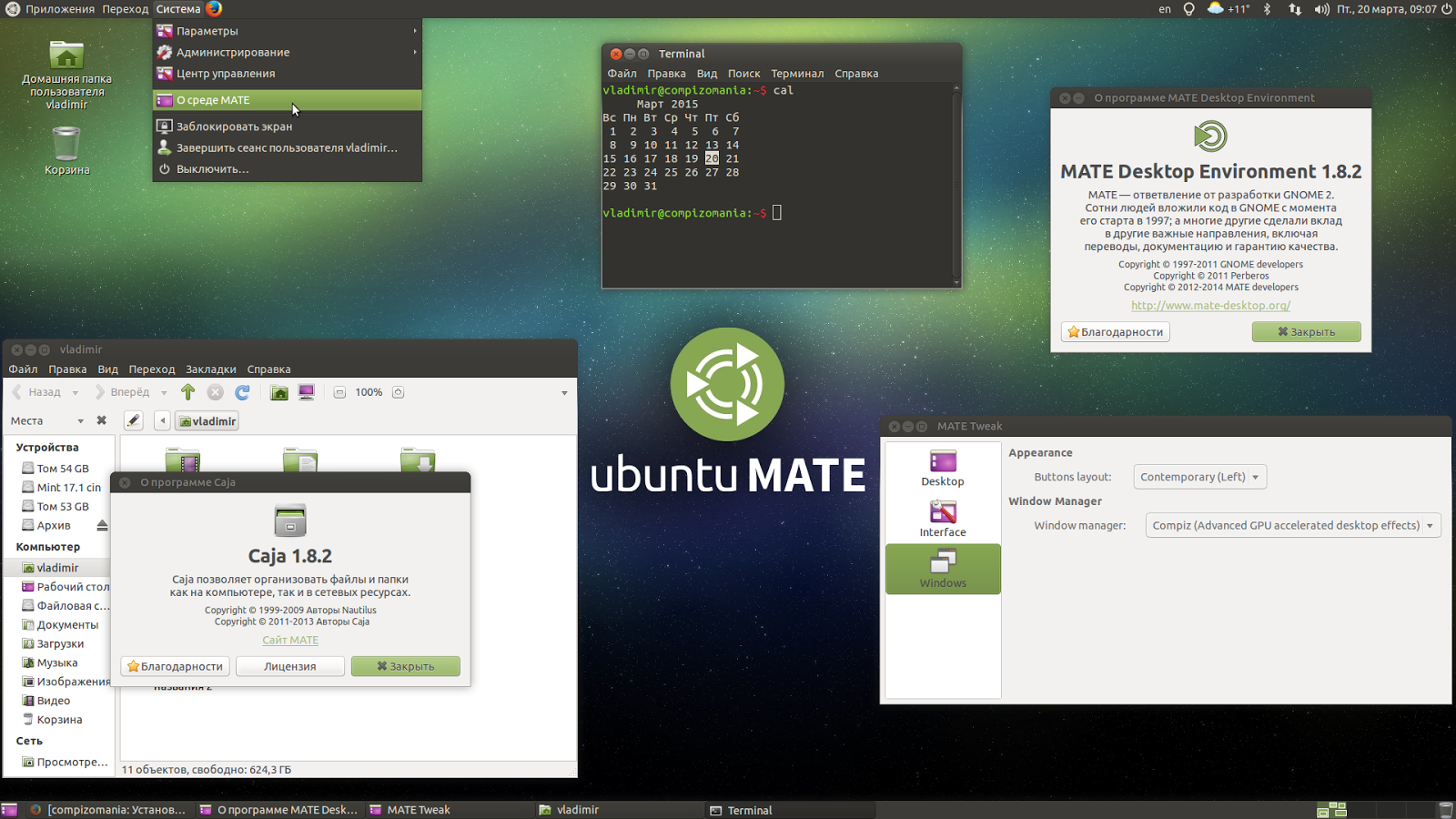
Task: Expand the Caja toolbar overflow arrow
Action: click(564, 393)
